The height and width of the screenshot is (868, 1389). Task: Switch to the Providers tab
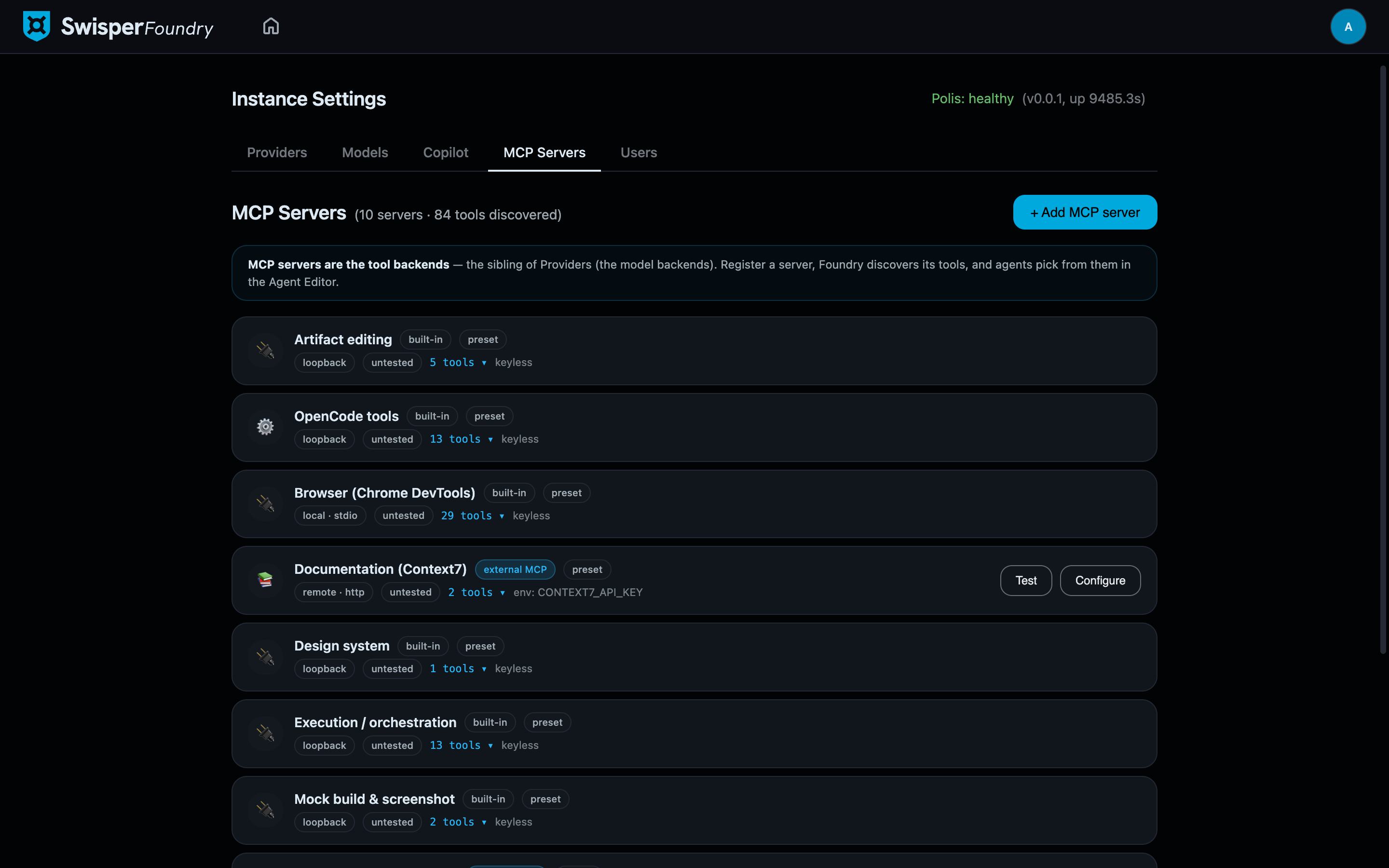click(277, 153)
